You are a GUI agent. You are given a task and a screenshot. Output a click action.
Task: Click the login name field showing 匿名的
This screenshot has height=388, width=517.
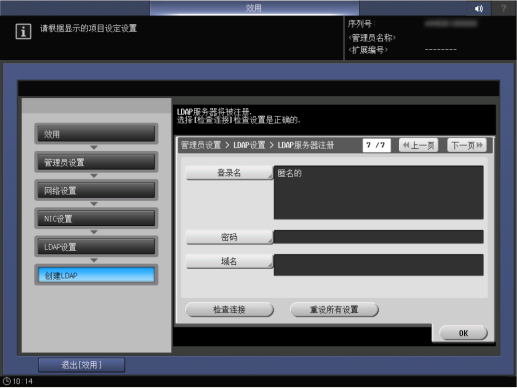[x=379, y=192]
